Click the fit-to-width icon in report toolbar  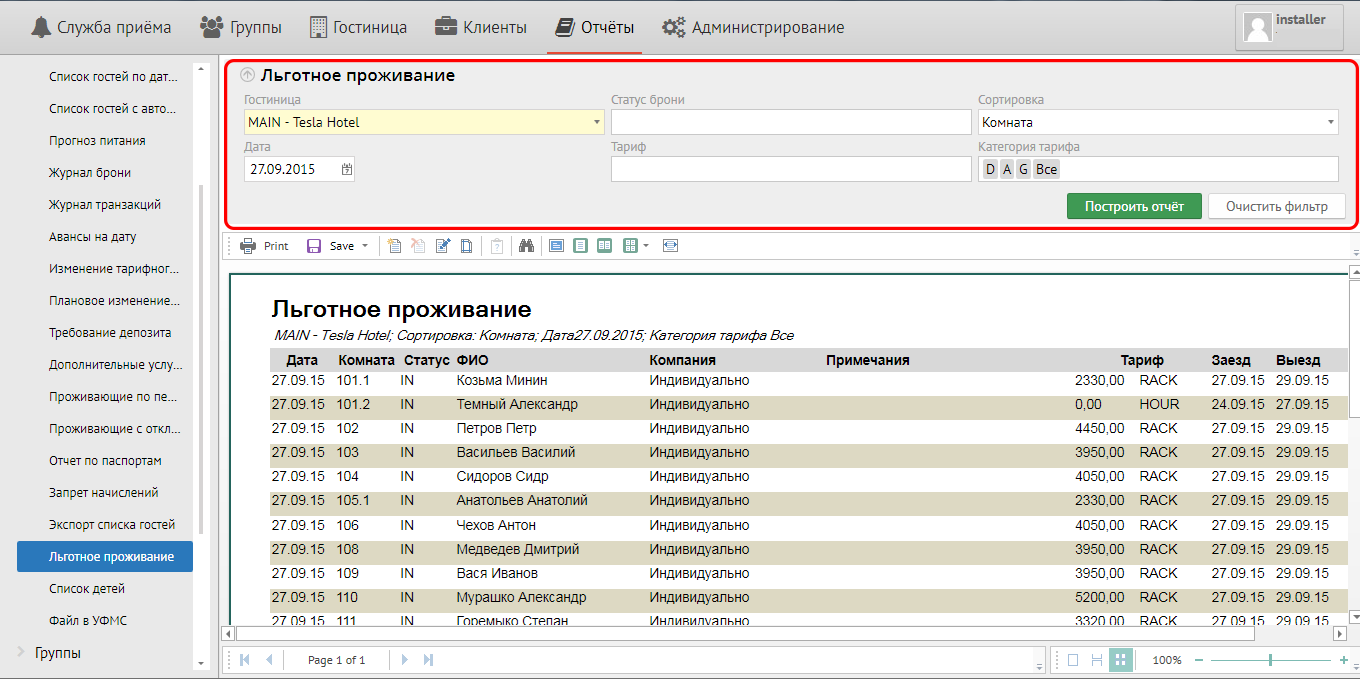tap(670, 246)
